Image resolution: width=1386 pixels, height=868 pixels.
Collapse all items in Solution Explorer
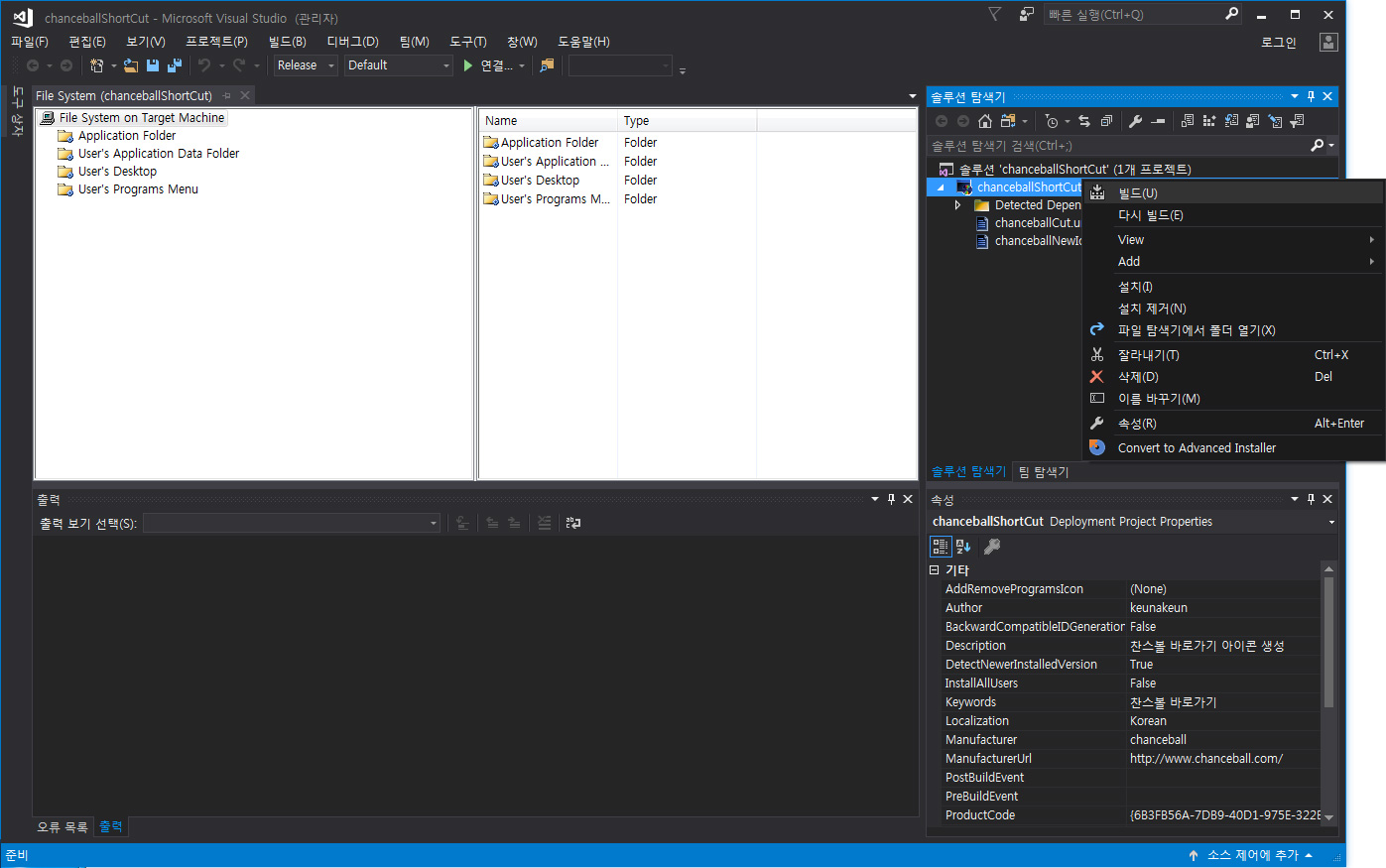[x=1106, y=121]
